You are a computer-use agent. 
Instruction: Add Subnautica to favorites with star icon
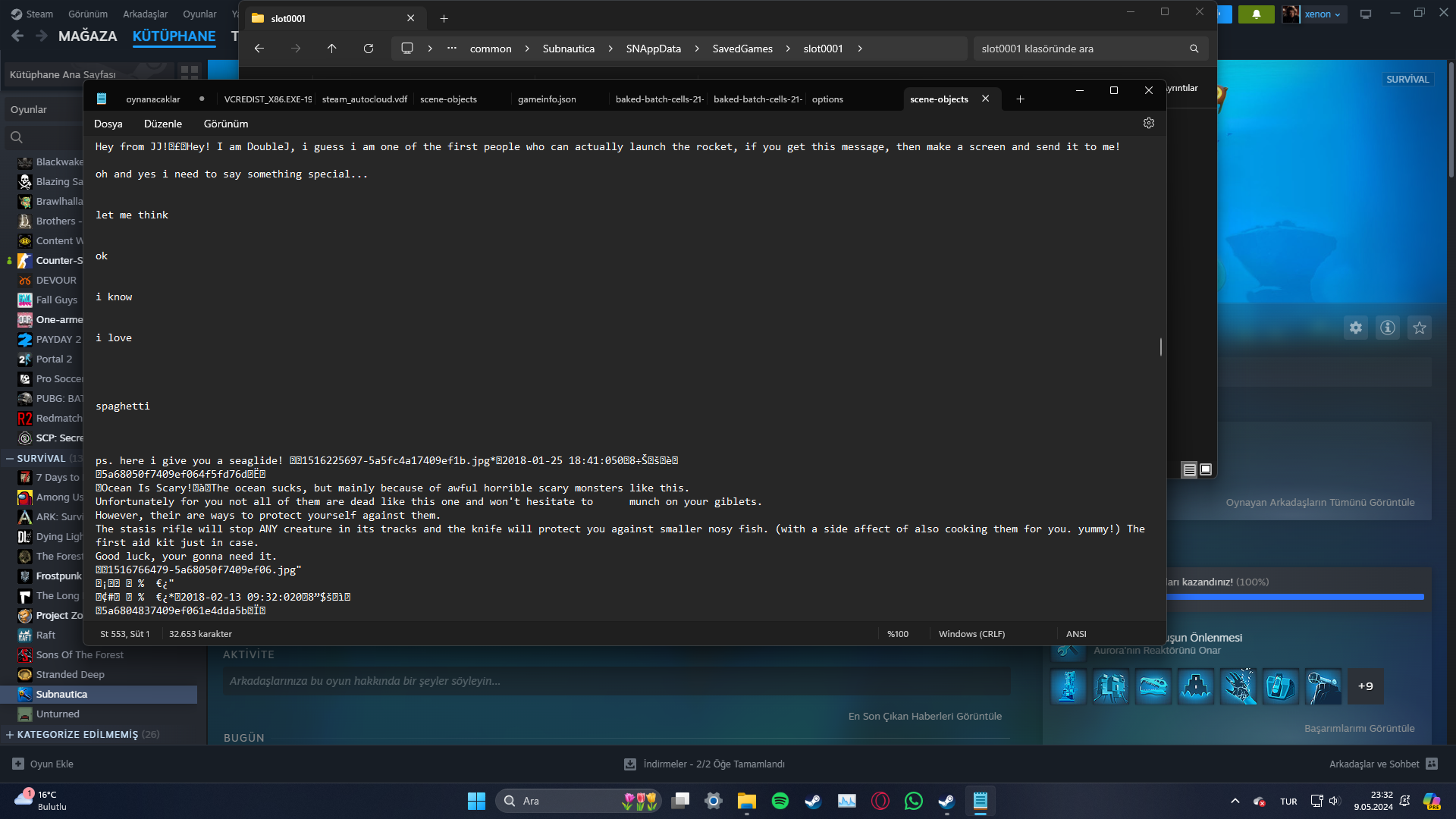pyautogui.click(x=1420, y=328)
